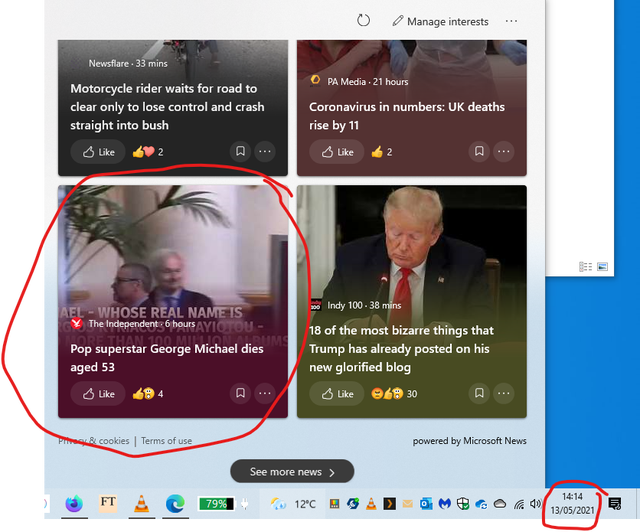The image size is (640, 532).
Task: Open more options on Motorcycle rider card
Action: click(264, 151)
